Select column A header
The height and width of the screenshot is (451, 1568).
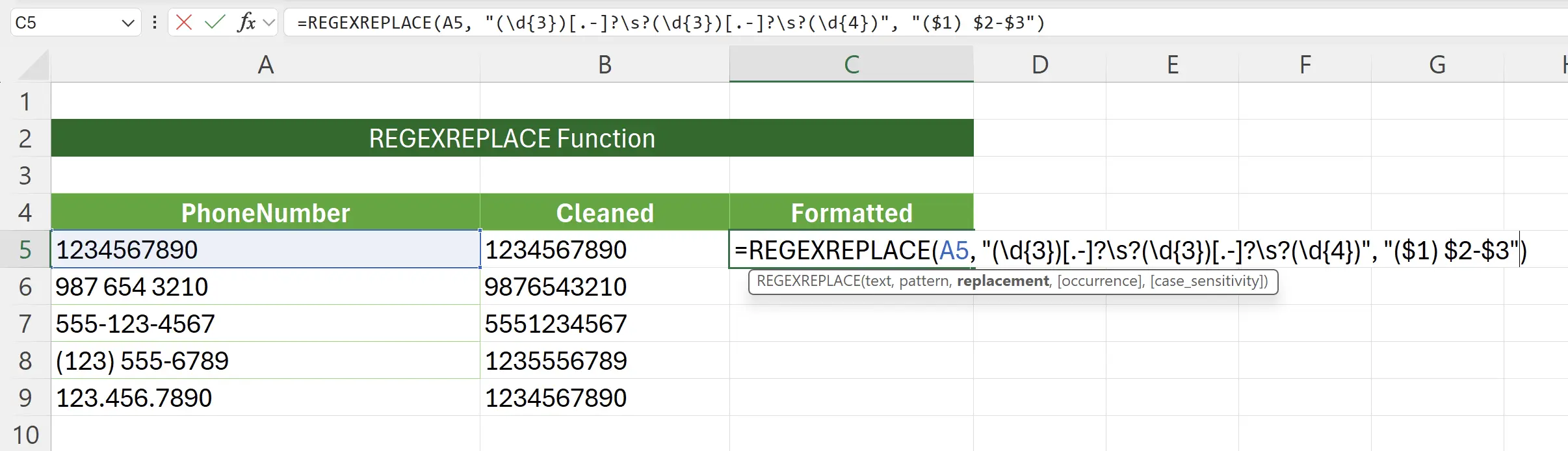265,65
